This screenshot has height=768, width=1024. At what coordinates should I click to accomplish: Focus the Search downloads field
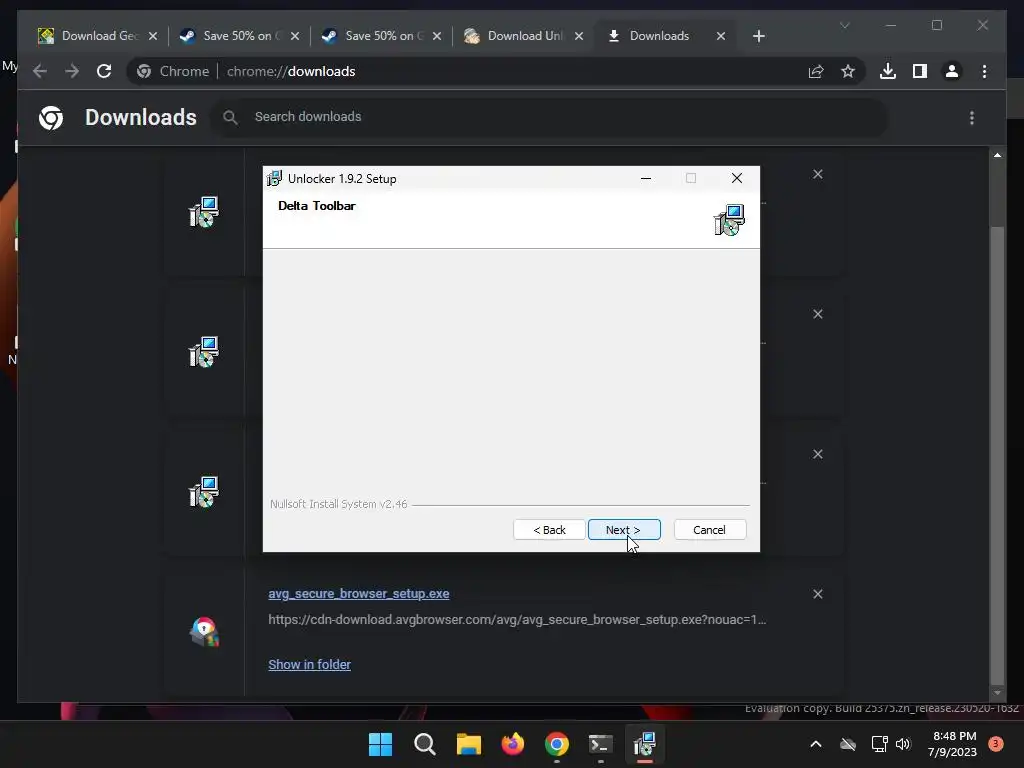click(x=549, y=117)
